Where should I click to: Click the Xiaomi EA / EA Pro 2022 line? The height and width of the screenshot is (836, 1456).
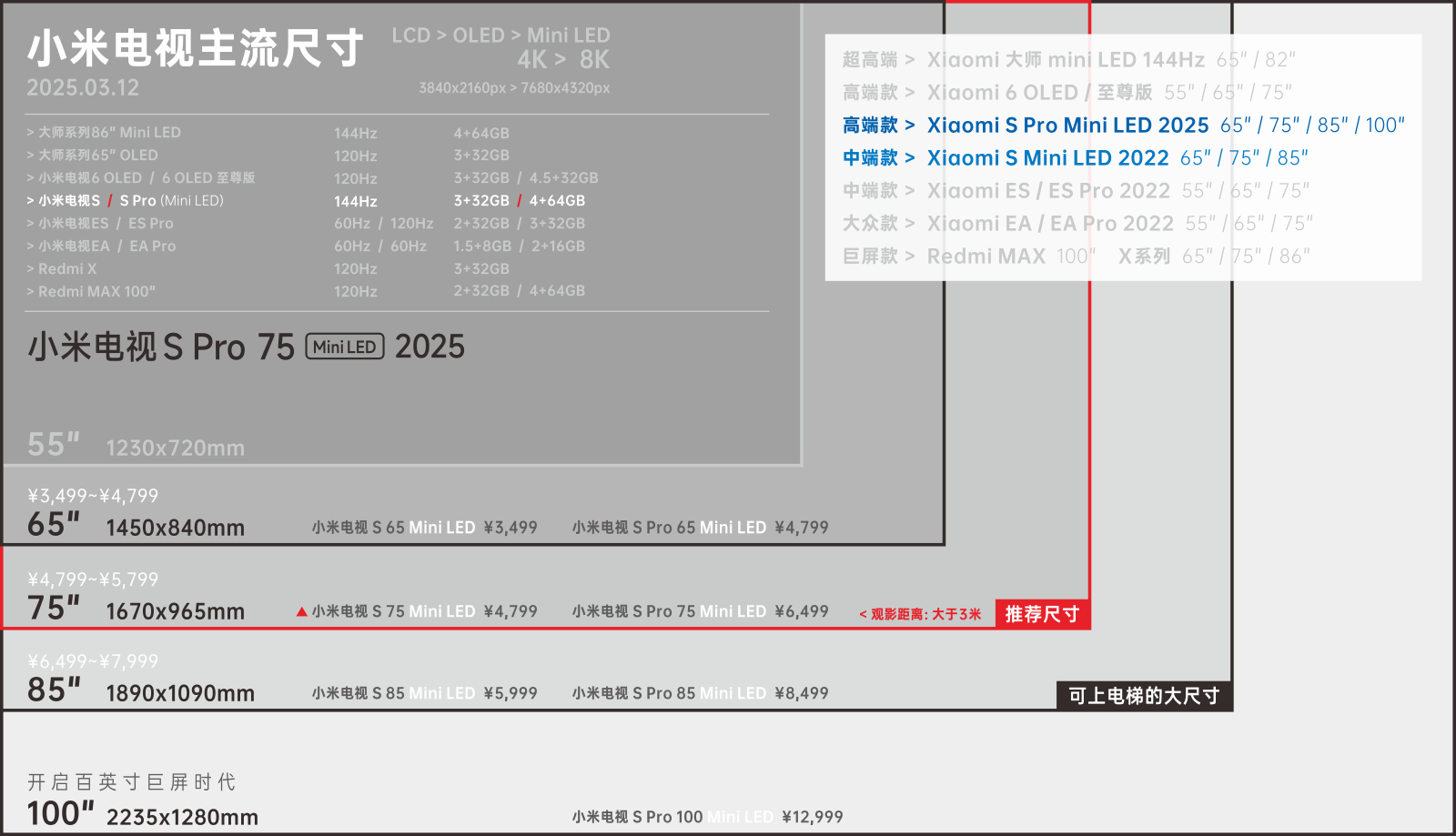click(1078, 224)
